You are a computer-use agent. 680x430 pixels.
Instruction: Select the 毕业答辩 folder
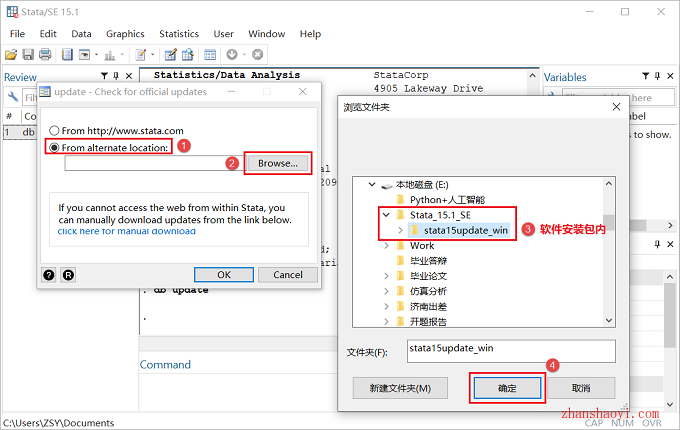428,261
